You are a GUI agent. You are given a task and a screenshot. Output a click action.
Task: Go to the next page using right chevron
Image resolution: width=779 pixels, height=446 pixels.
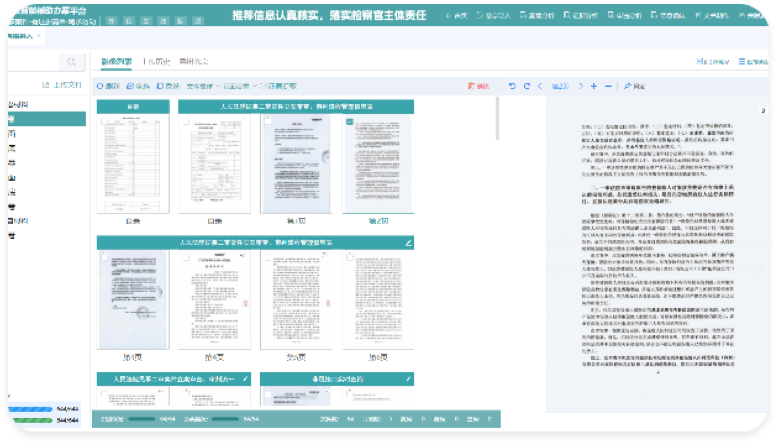click(x=580, y=86)
